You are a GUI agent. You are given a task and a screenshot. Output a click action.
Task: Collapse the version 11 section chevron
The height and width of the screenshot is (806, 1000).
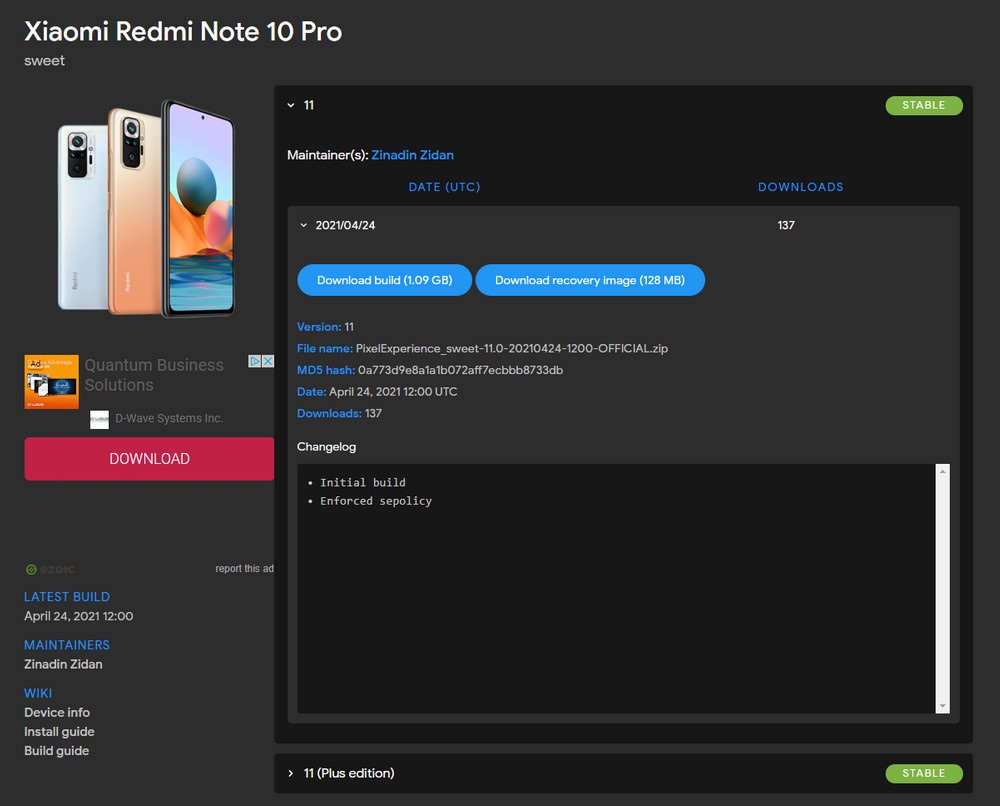[291, 105]
